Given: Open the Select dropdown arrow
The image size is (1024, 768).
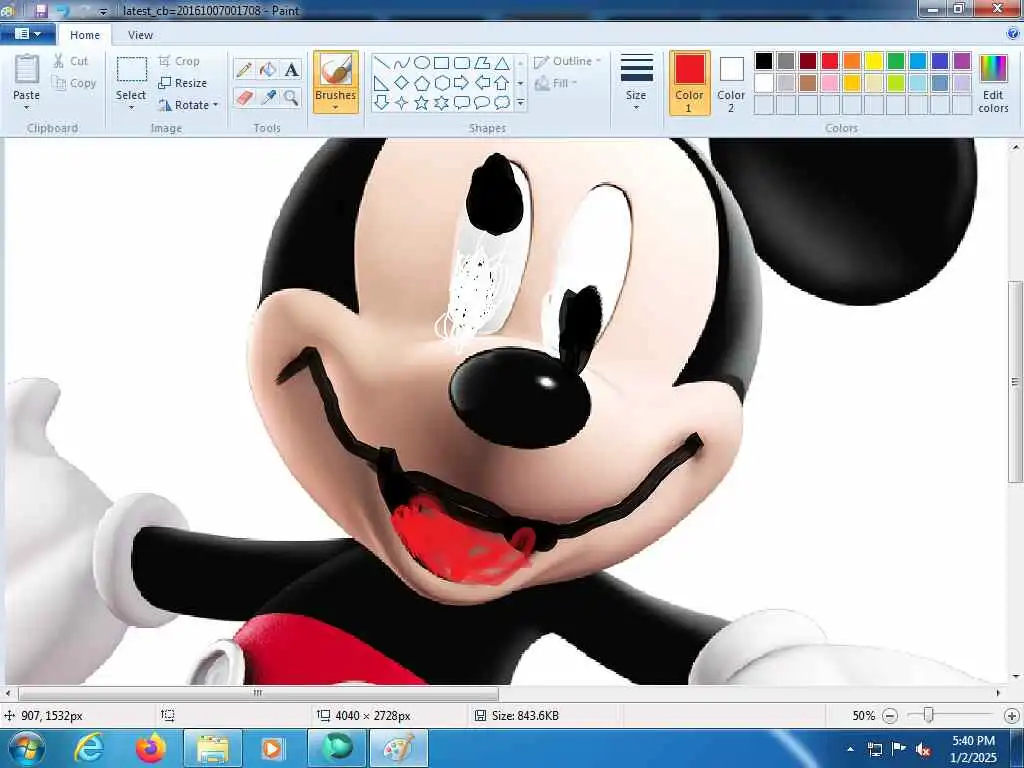Looking at the screenshot, I should (x=131, y=107).
